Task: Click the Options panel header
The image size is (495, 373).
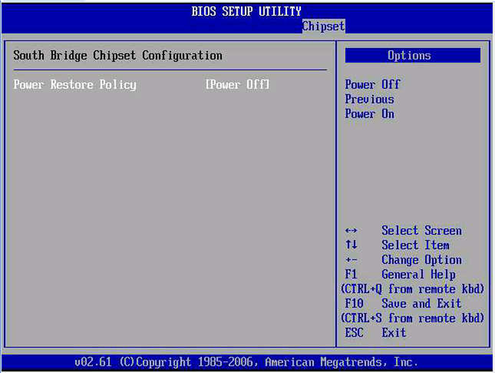Action: click(x=413, y=55)
